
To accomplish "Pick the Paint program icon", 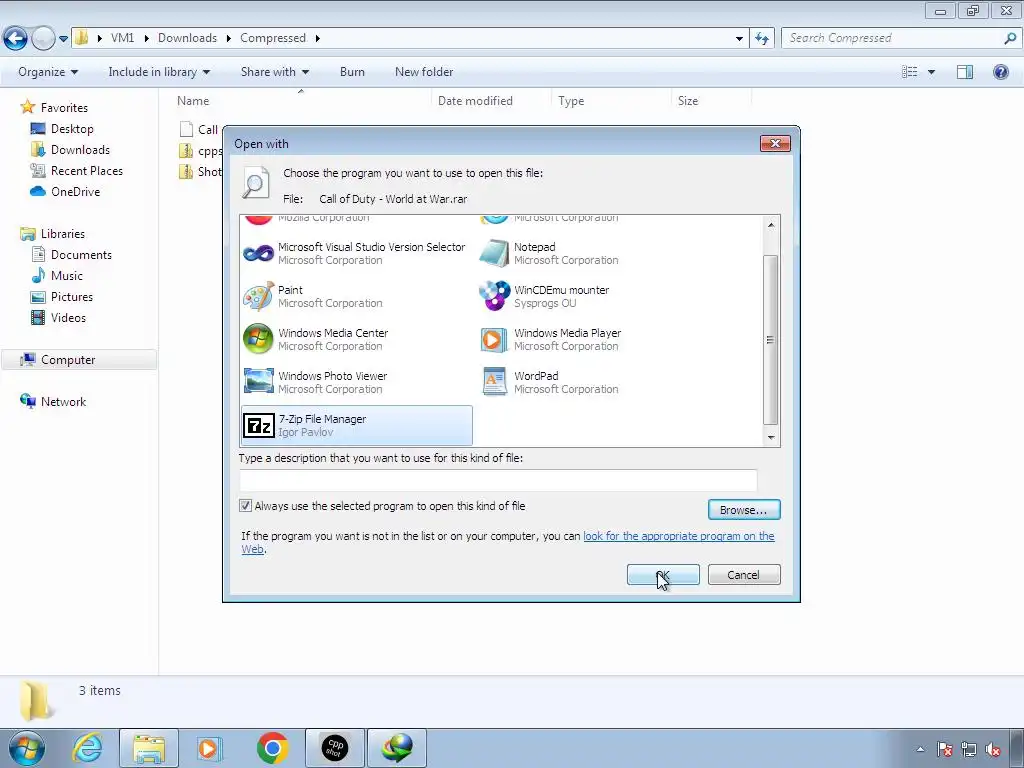I will point(259,296).
